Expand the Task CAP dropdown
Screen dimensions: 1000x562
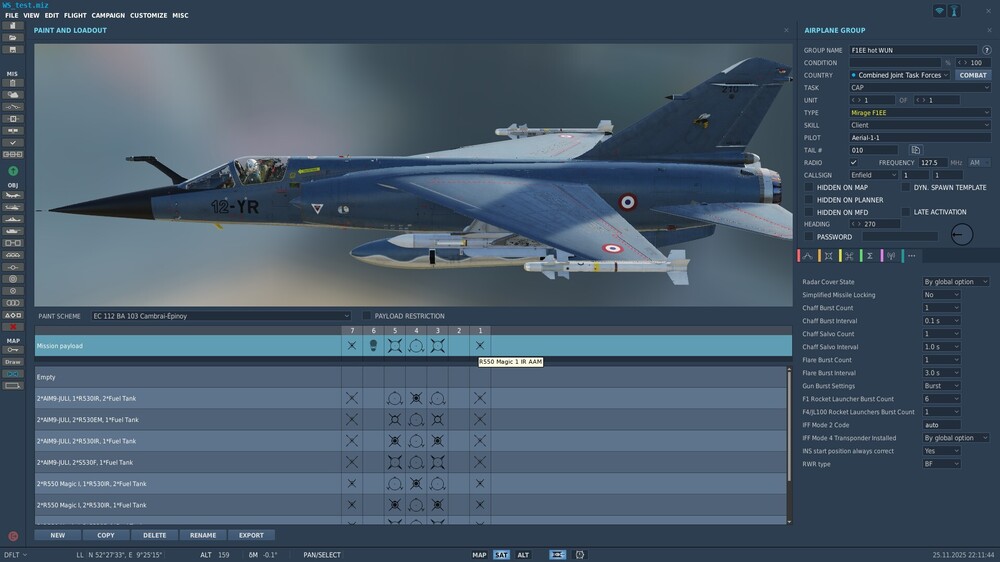coord(920,87)
